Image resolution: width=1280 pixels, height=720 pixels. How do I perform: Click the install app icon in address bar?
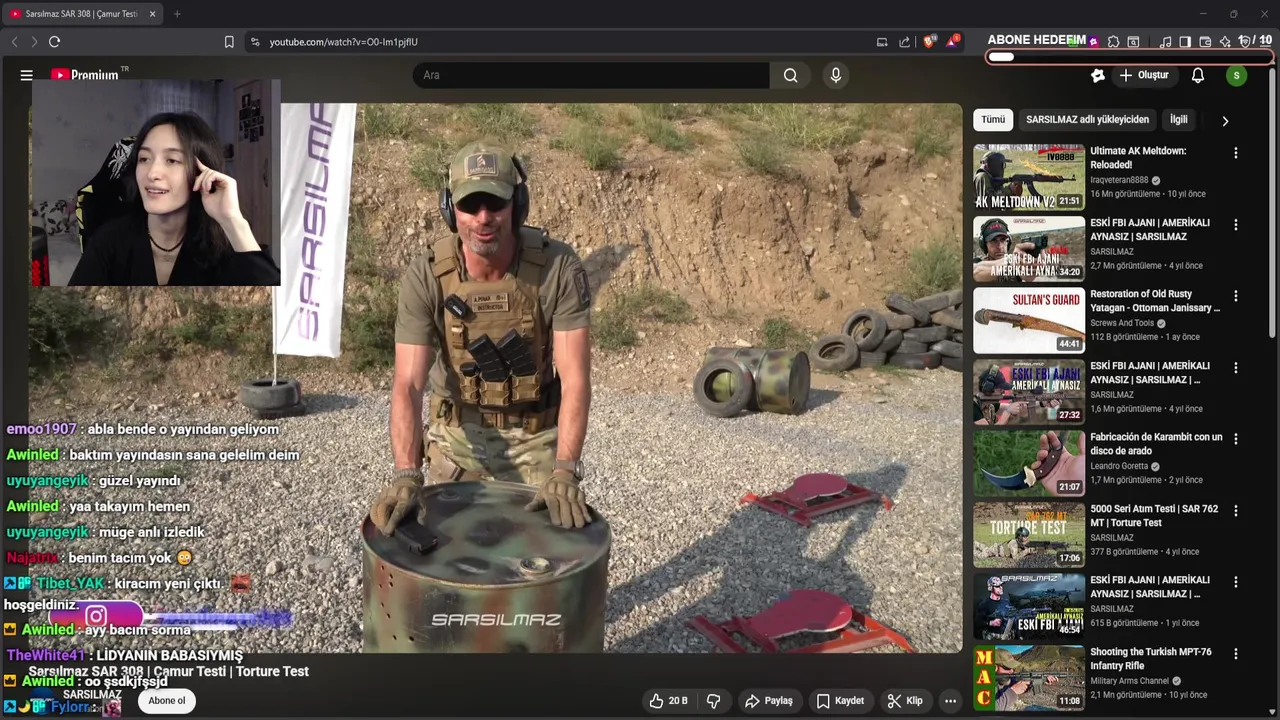pyautogui.click(x=882, y=42)
